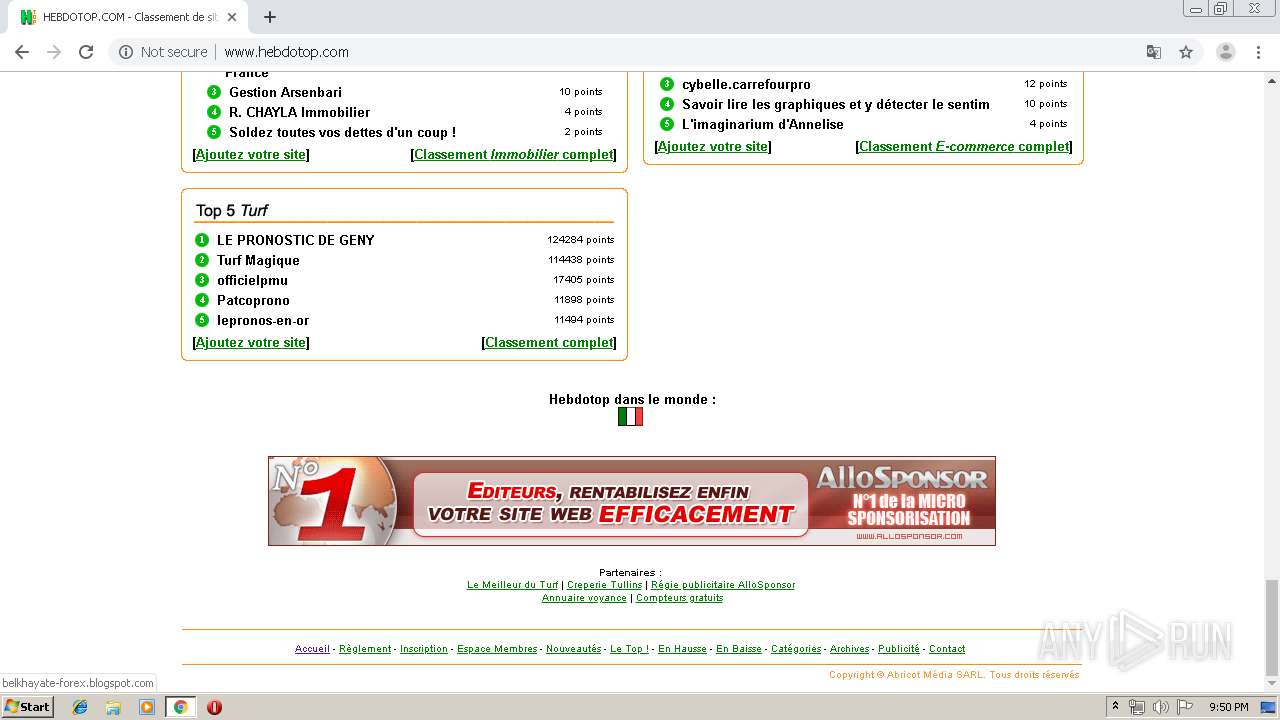Open Turf Classement complet link
The height and width of the screenshot is (720, 1280).
pos(549,342)
